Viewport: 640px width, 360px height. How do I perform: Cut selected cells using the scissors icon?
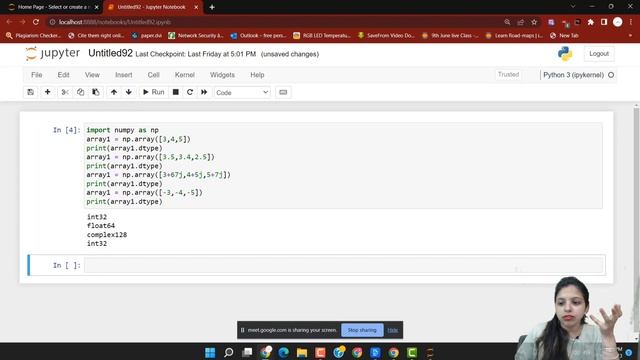point(64,92)
